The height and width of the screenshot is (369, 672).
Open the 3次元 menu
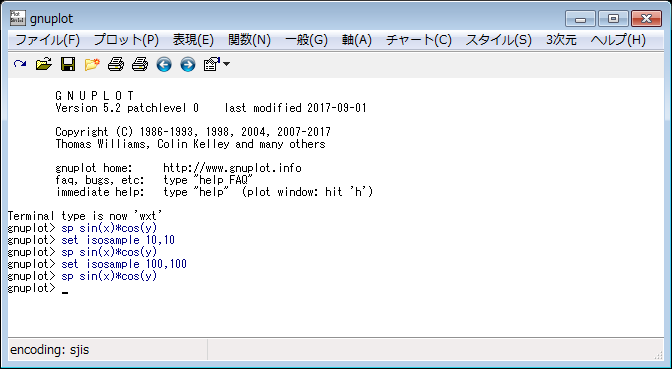point(561,40)
